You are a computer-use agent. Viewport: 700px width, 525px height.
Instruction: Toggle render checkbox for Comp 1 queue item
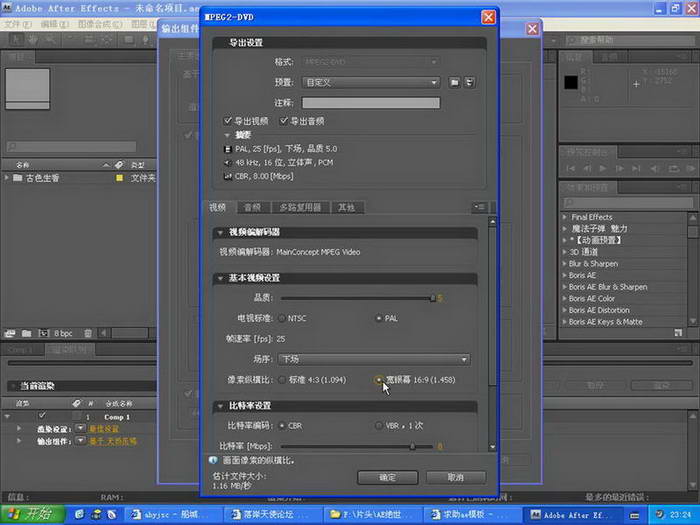(42, 416)
